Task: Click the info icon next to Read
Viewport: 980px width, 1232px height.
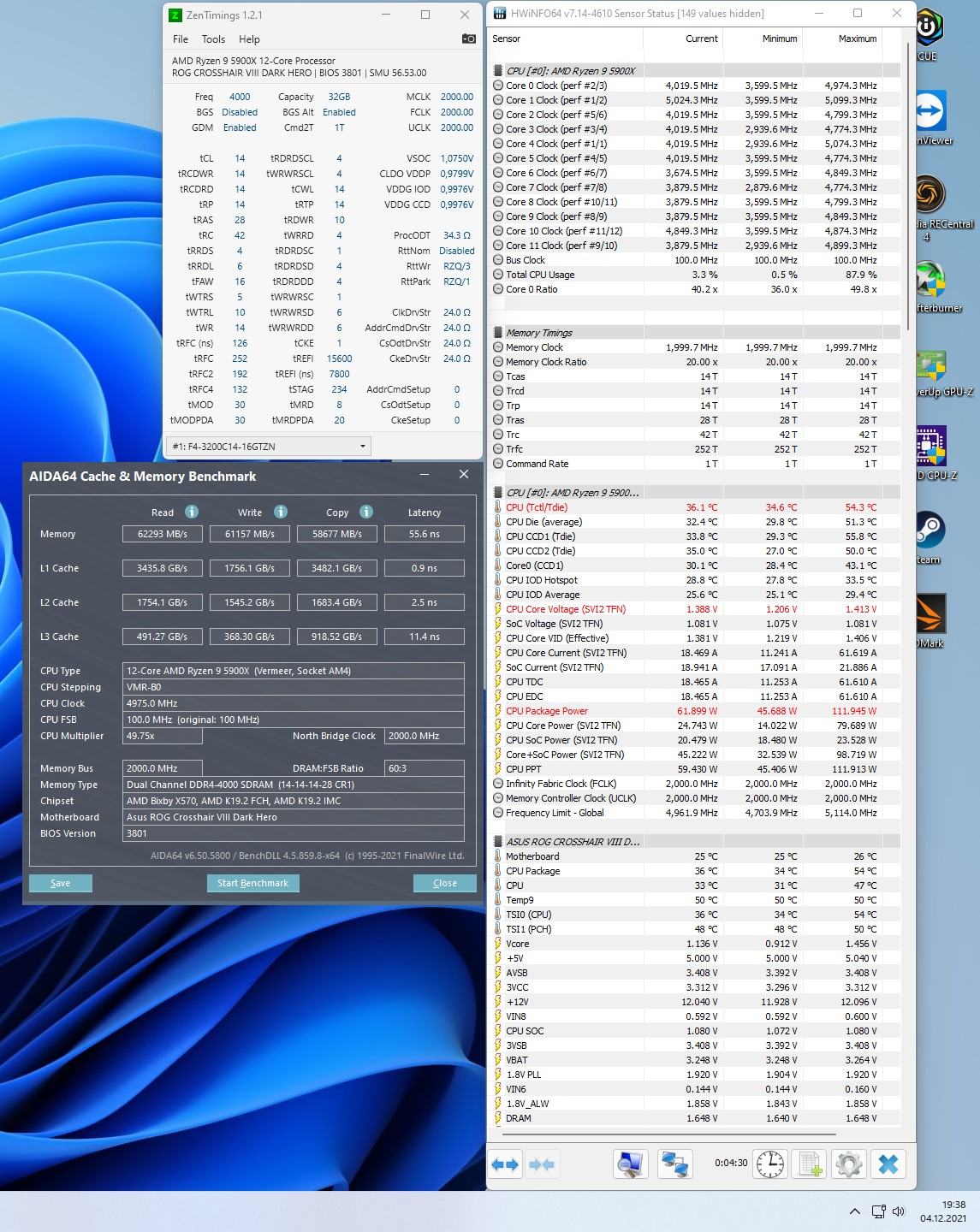Action: (x=192, y=512)
